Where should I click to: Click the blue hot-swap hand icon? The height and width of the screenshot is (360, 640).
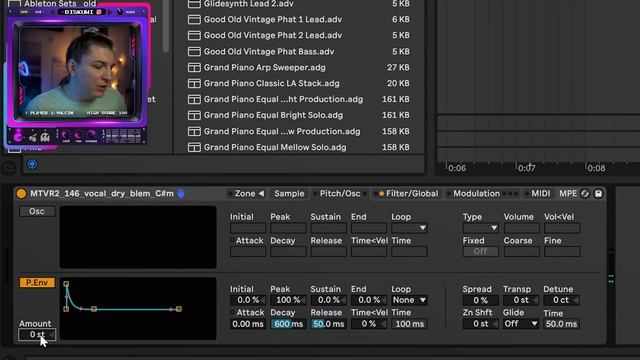pos(181,193)
